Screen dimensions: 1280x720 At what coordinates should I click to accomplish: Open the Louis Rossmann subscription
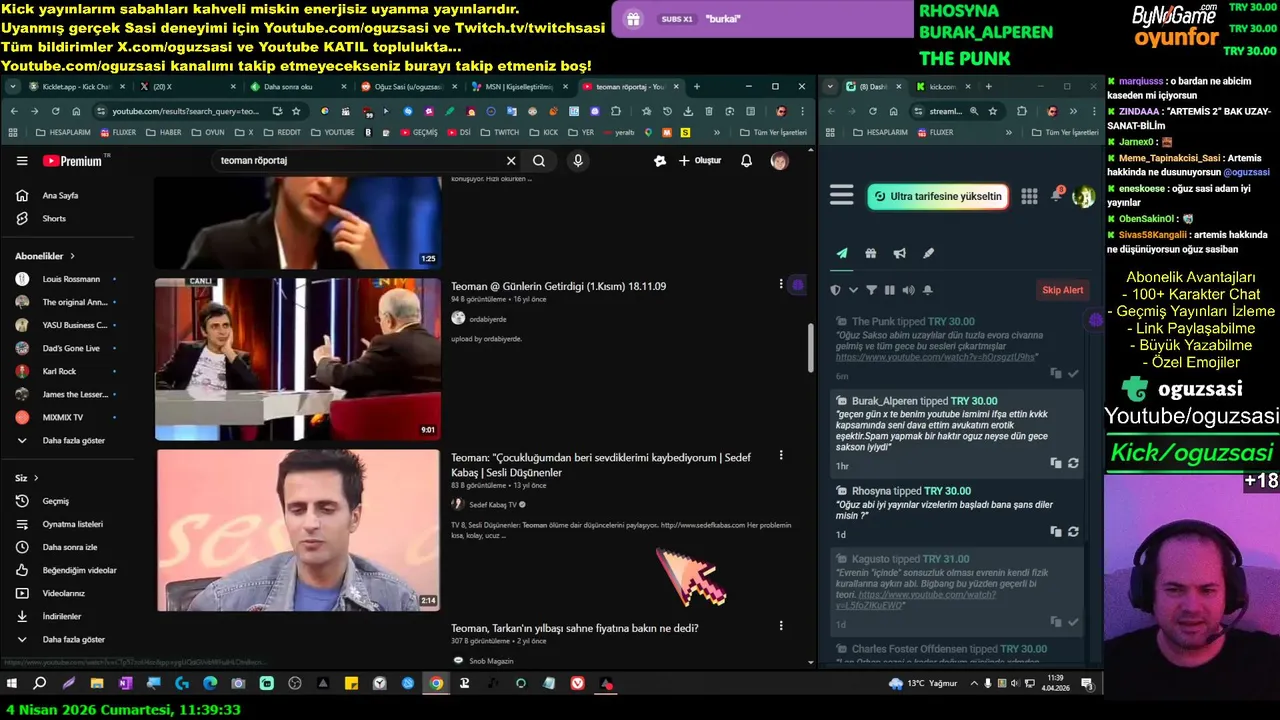(x=67, y=279)
